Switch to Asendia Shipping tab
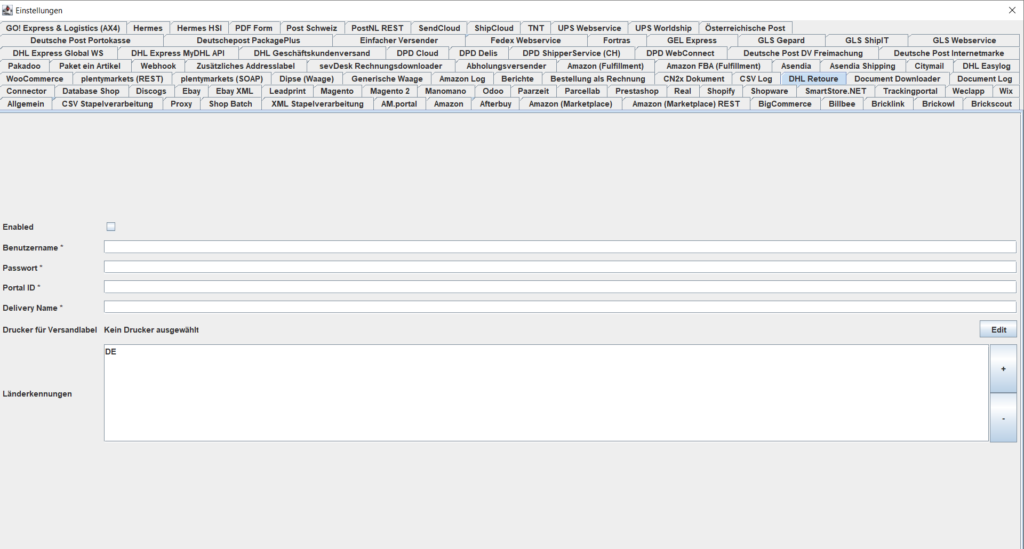 862,66
